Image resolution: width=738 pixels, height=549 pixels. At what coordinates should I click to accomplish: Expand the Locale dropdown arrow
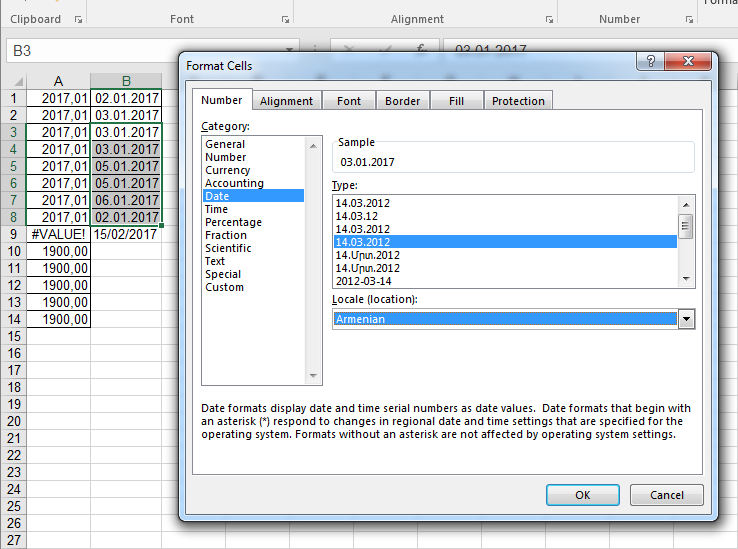tap(686, 319)
